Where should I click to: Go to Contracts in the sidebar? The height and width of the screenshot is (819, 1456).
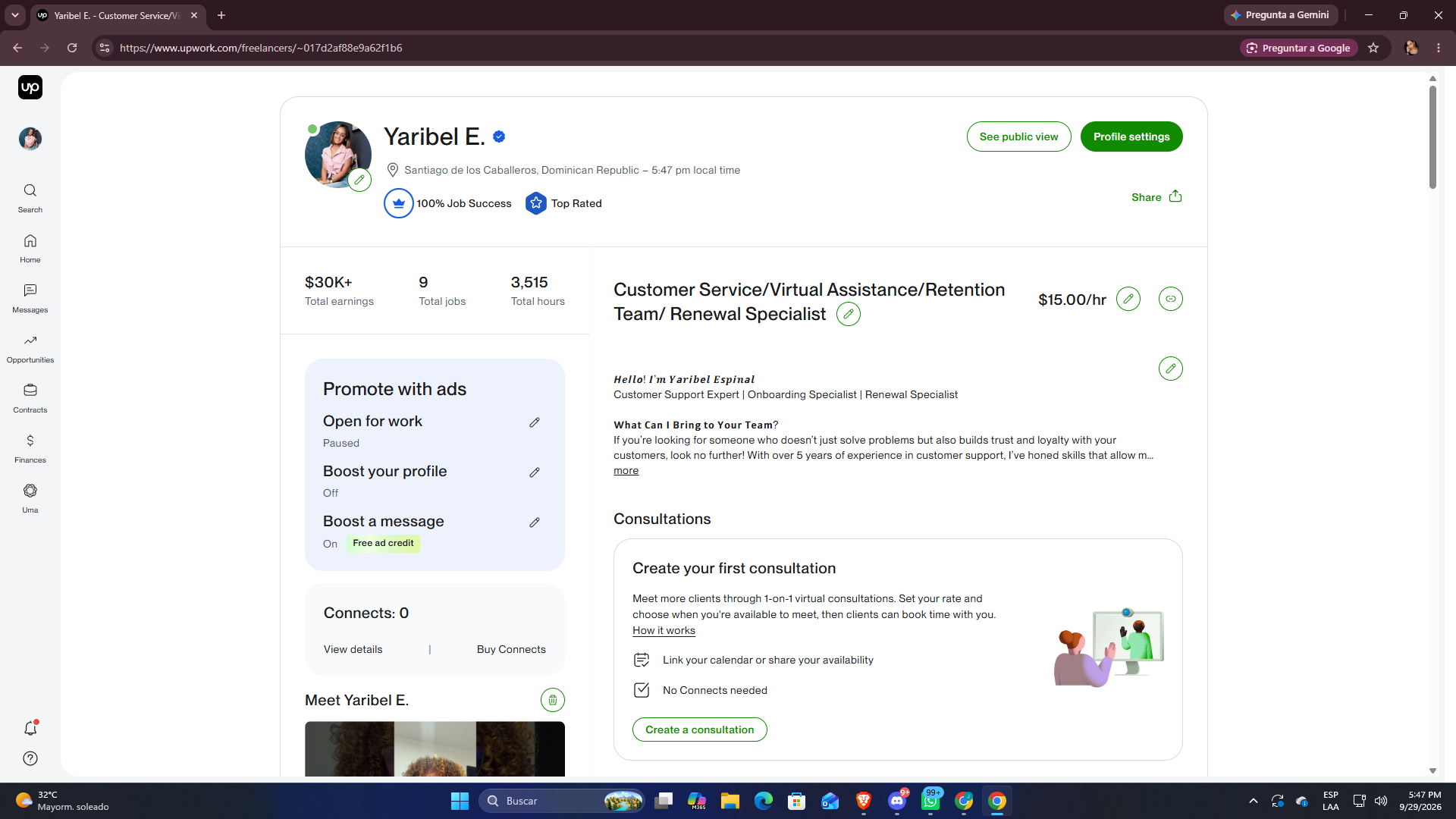coord(30,399)
